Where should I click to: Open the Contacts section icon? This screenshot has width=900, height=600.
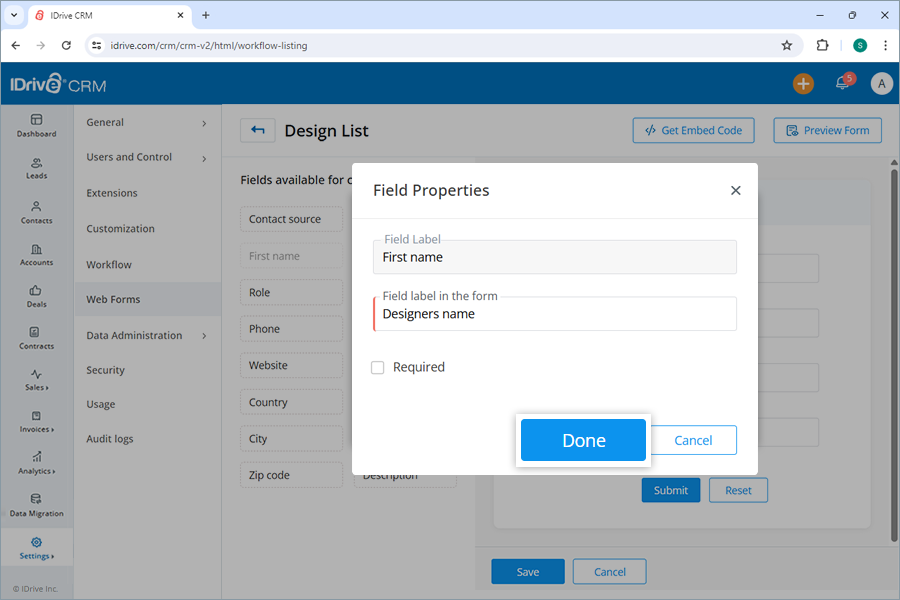(36, 210)
